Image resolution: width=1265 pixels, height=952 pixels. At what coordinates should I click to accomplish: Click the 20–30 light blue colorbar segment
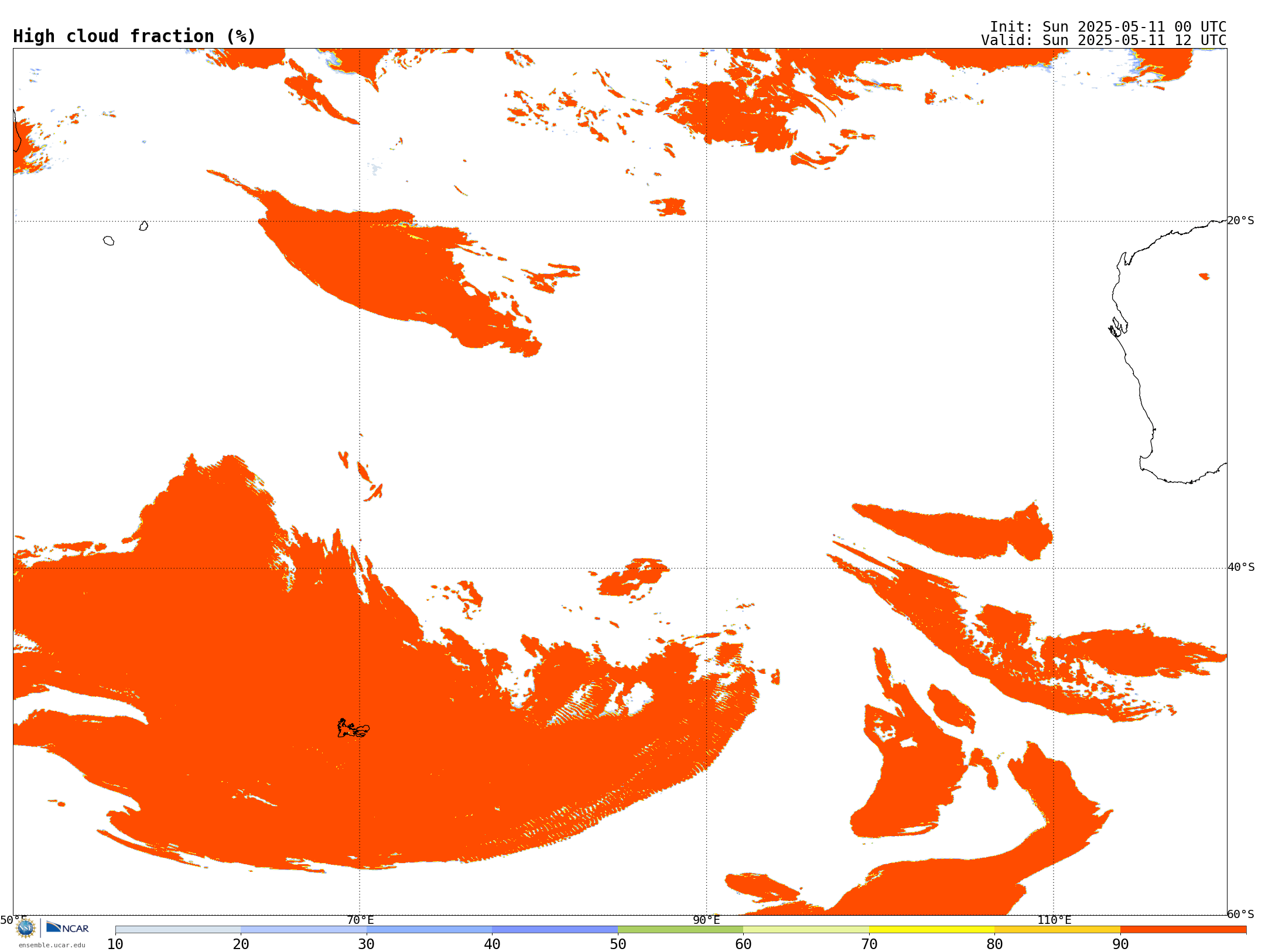pyautogui.click(x=303, y=930)
